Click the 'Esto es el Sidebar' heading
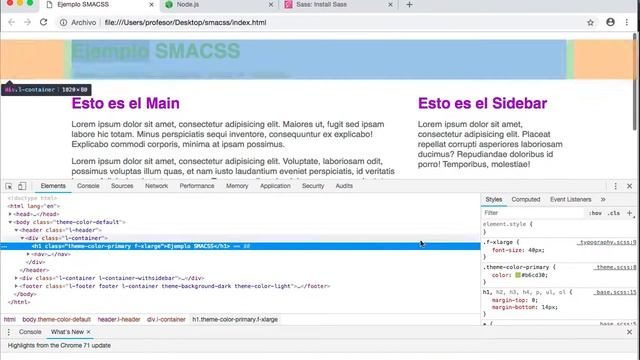The height and width of the screenshot is (360, 640). pos(482,103)
